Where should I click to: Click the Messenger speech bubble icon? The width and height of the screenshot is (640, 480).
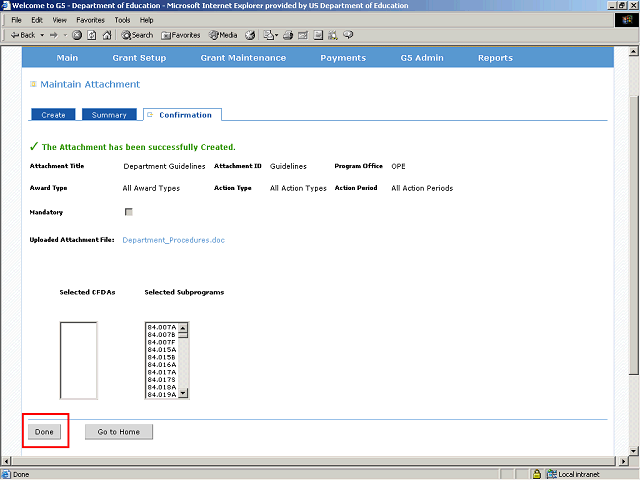pyautogui.click(x=348, y=35)
